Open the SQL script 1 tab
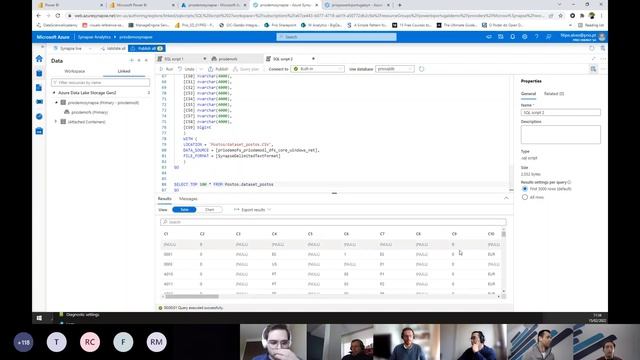Image resolution: width=640 pixels, height=360 pixels. coord(174,59)
